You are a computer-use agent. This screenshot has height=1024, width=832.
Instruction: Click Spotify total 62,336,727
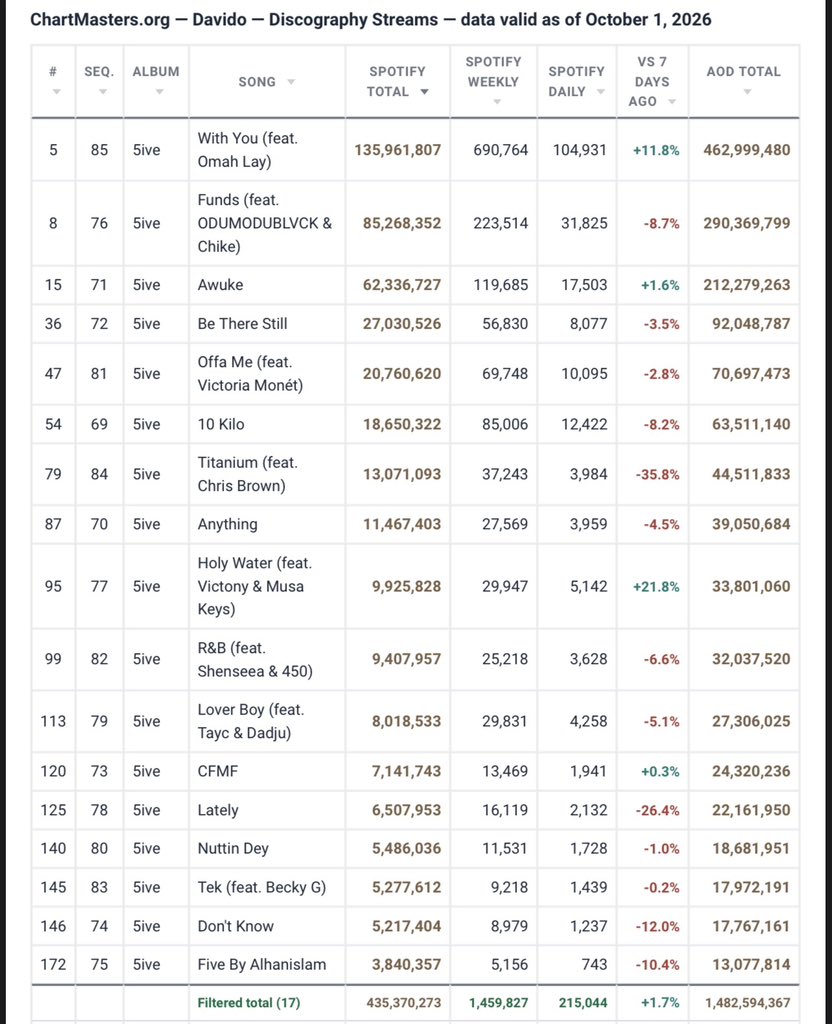(402, 285)
